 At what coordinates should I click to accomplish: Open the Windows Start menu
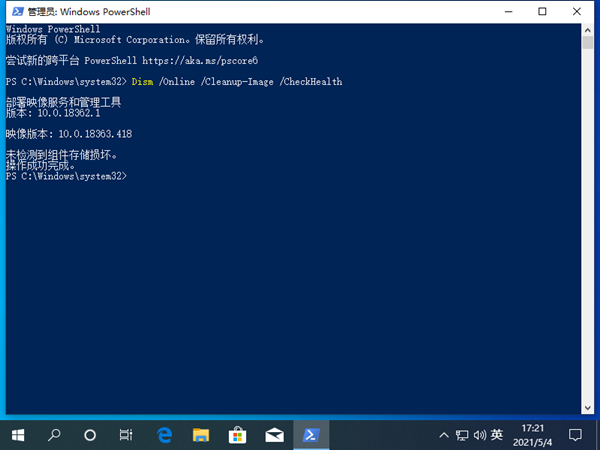pos(18,435)
